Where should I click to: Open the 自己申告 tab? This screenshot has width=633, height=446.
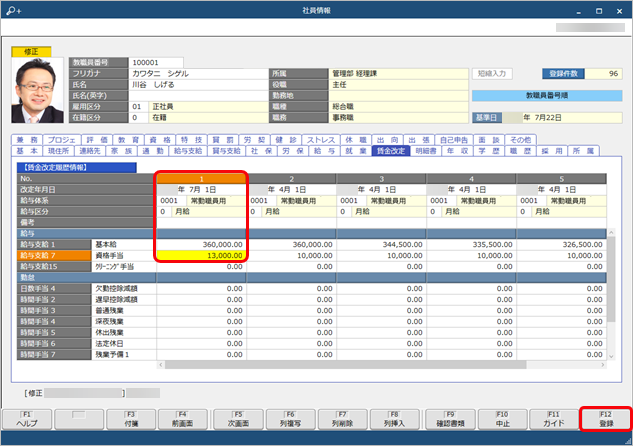pos(454,140)
